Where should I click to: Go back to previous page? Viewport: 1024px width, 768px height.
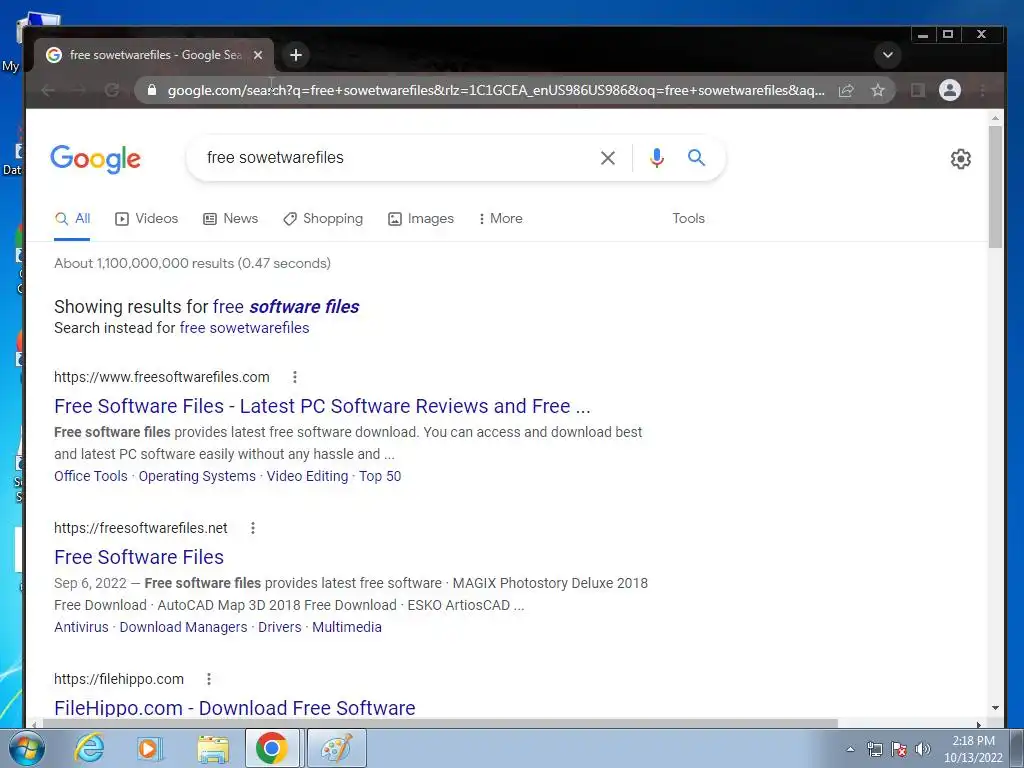coord(48,90)
